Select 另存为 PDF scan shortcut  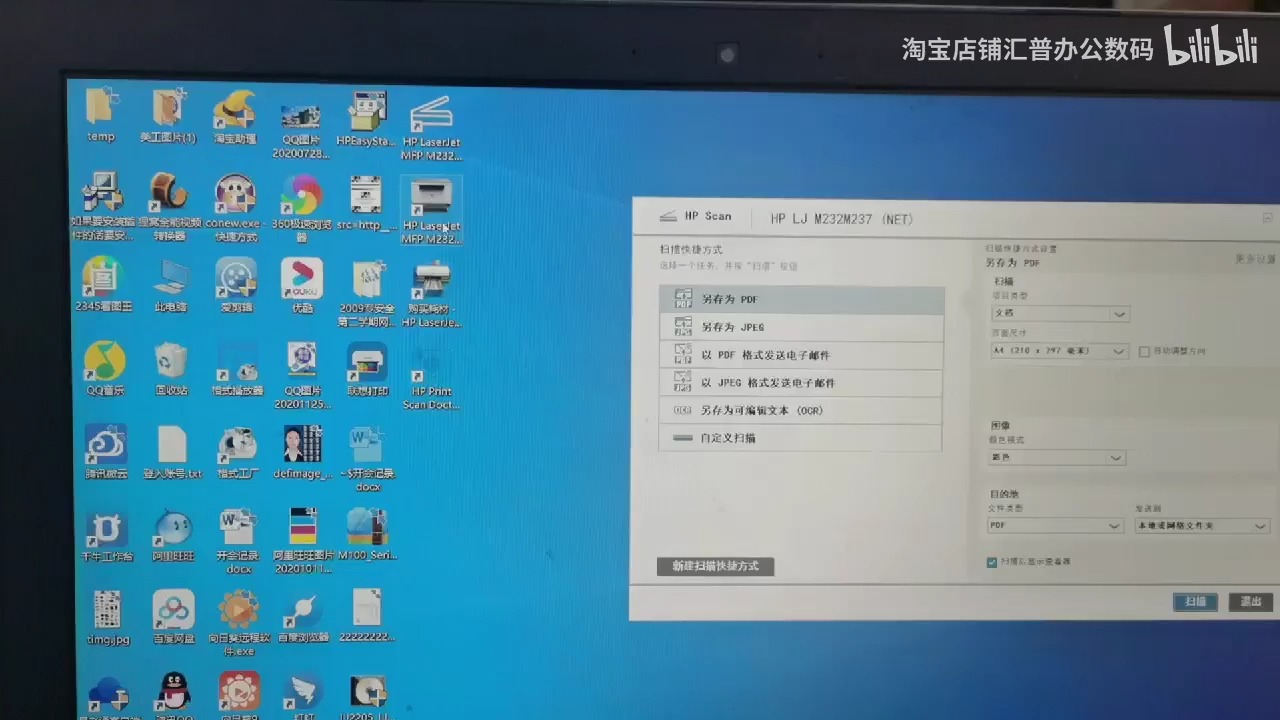tap(801, 299)
